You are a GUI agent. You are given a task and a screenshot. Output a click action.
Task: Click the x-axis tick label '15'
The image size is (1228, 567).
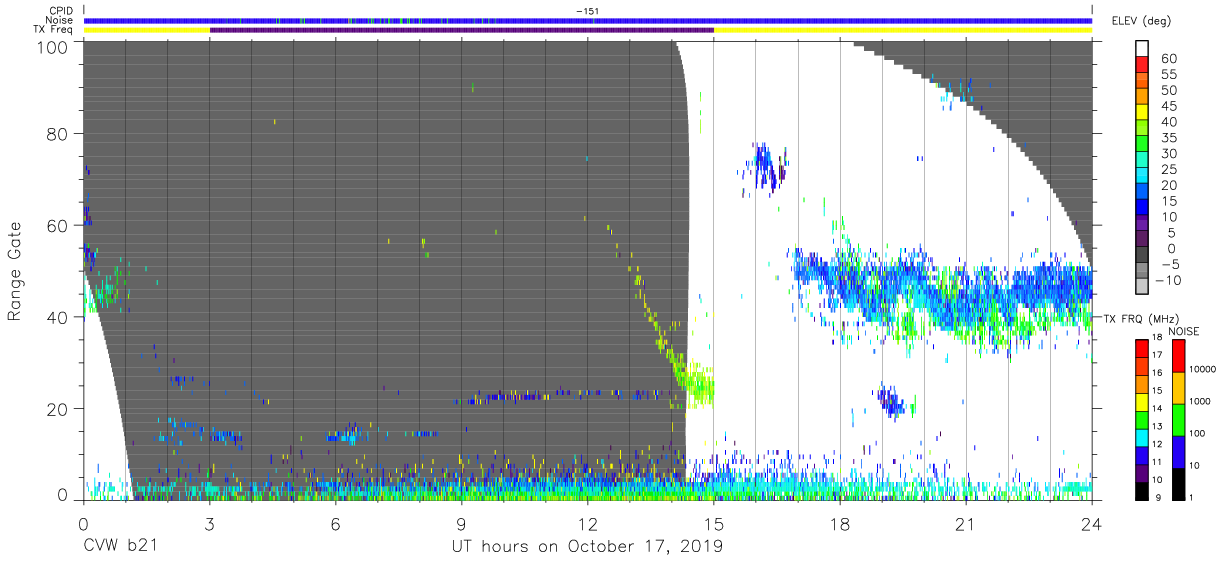(x=714, y=525)
